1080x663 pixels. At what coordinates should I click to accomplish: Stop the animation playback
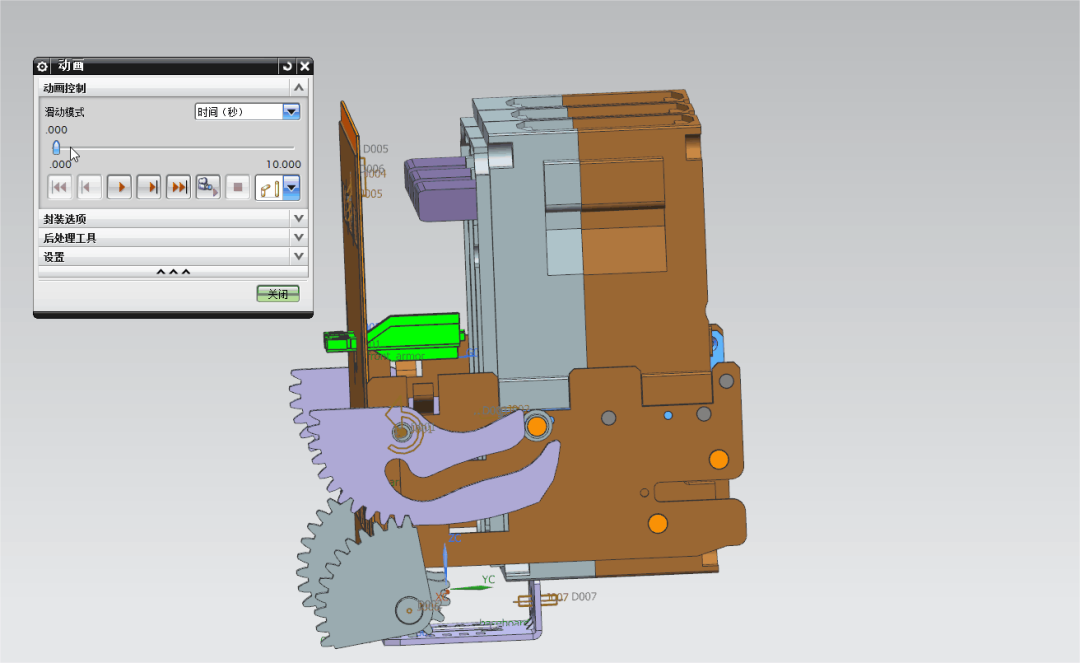(238, 187)
